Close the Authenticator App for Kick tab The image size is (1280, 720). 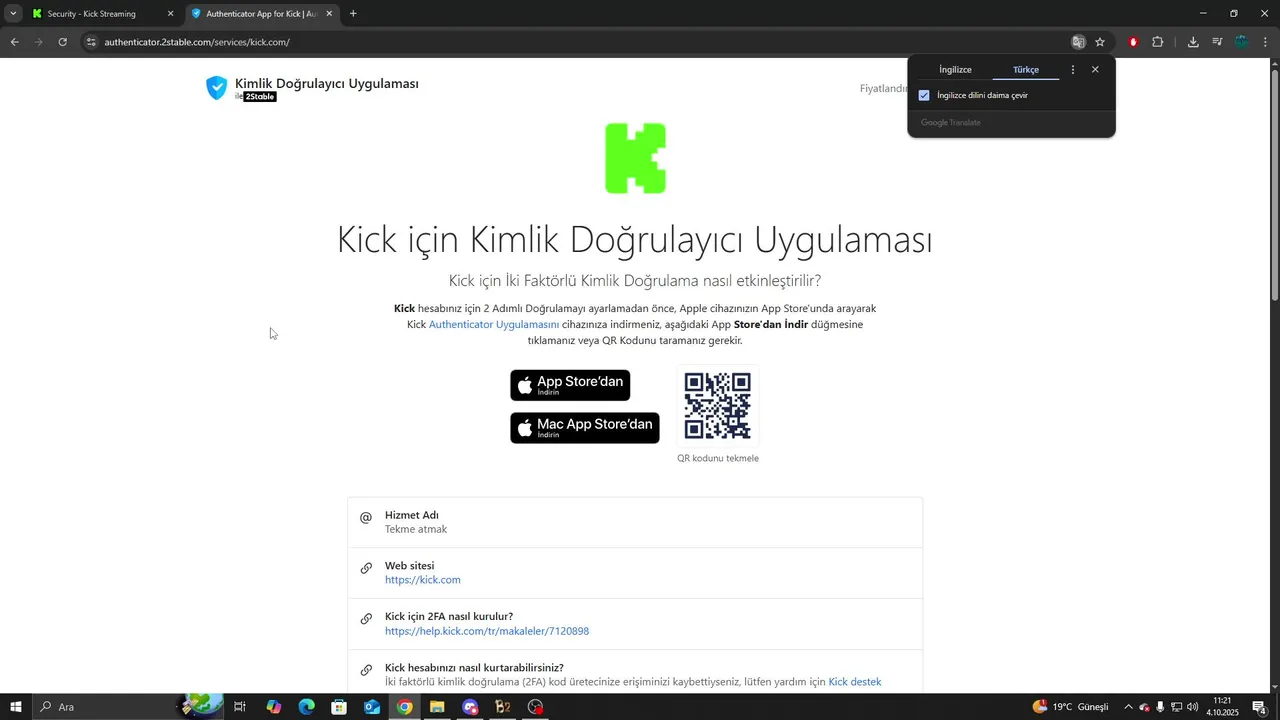tap(328, 14)
